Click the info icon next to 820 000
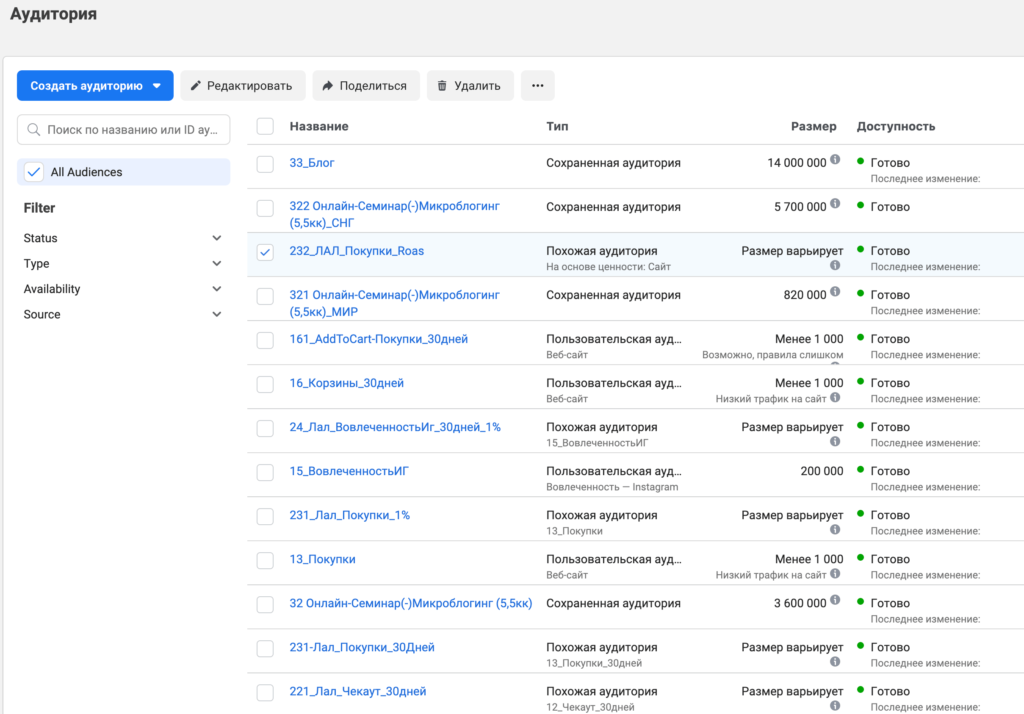The height and width of the screenshot is (714, 1024). (835, 294)
